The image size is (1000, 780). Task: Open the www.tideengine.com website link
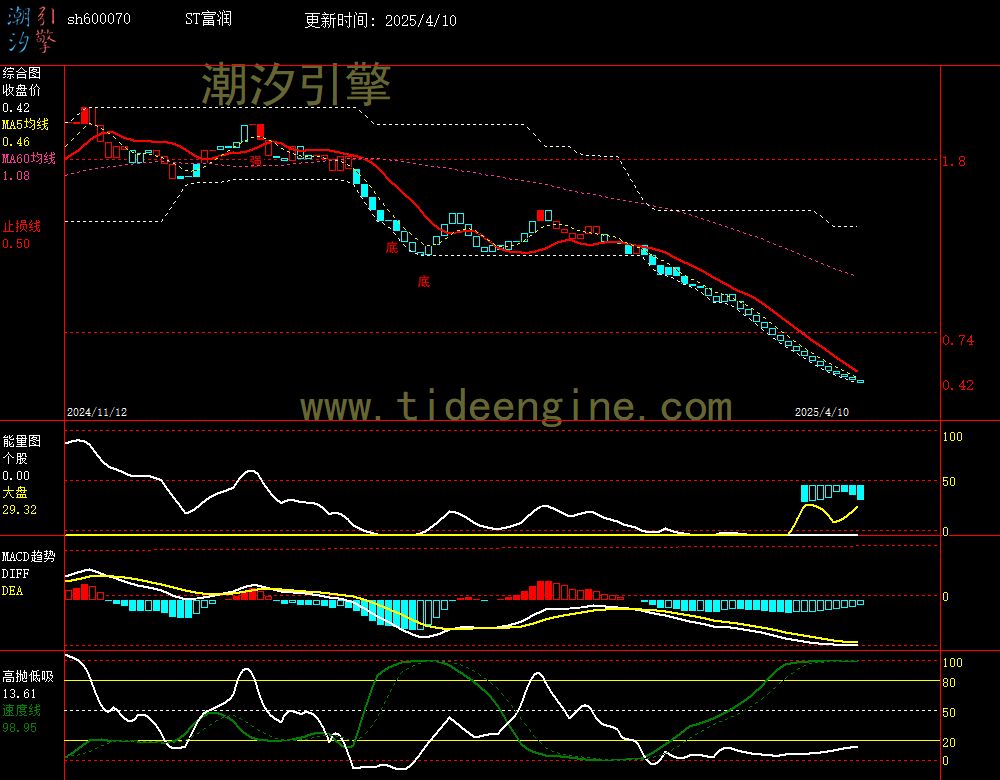[516, 407]
